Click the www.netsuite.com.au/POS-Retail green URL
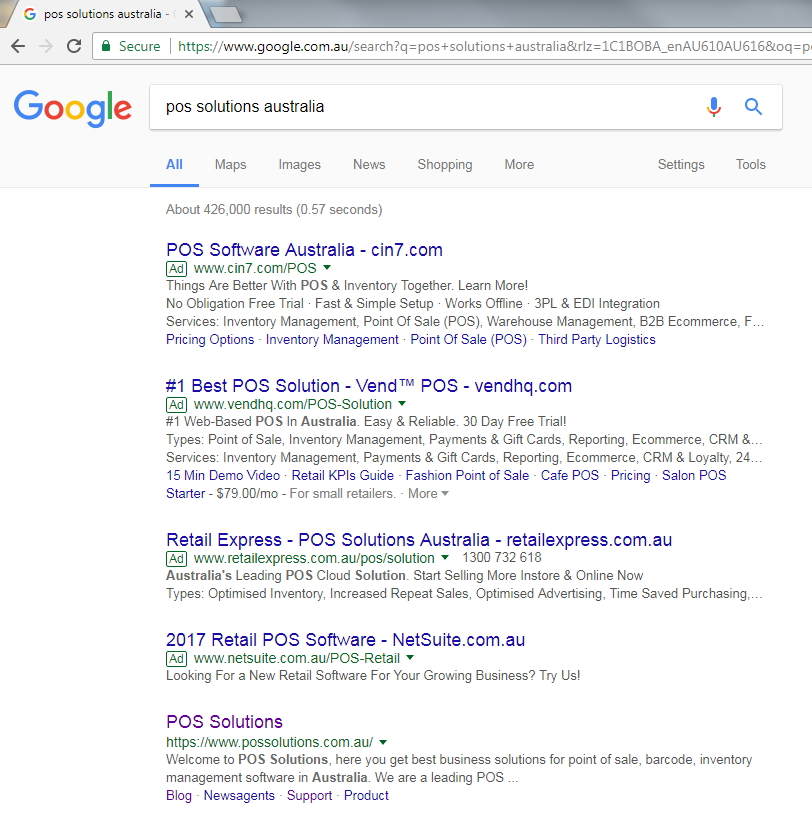 coord(297,658)
